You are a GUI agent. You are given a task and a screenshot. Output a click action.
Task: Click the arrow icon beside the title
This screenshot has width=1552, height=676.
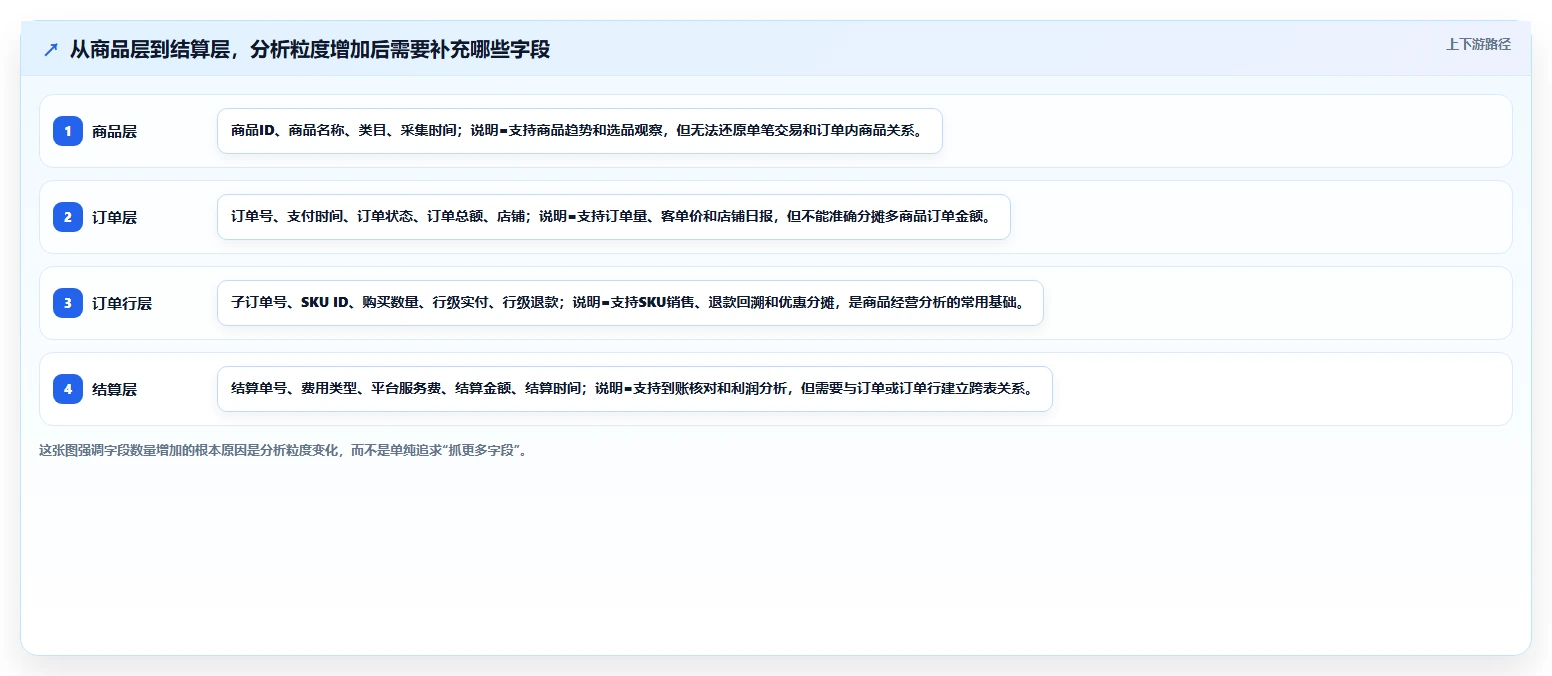51,49
